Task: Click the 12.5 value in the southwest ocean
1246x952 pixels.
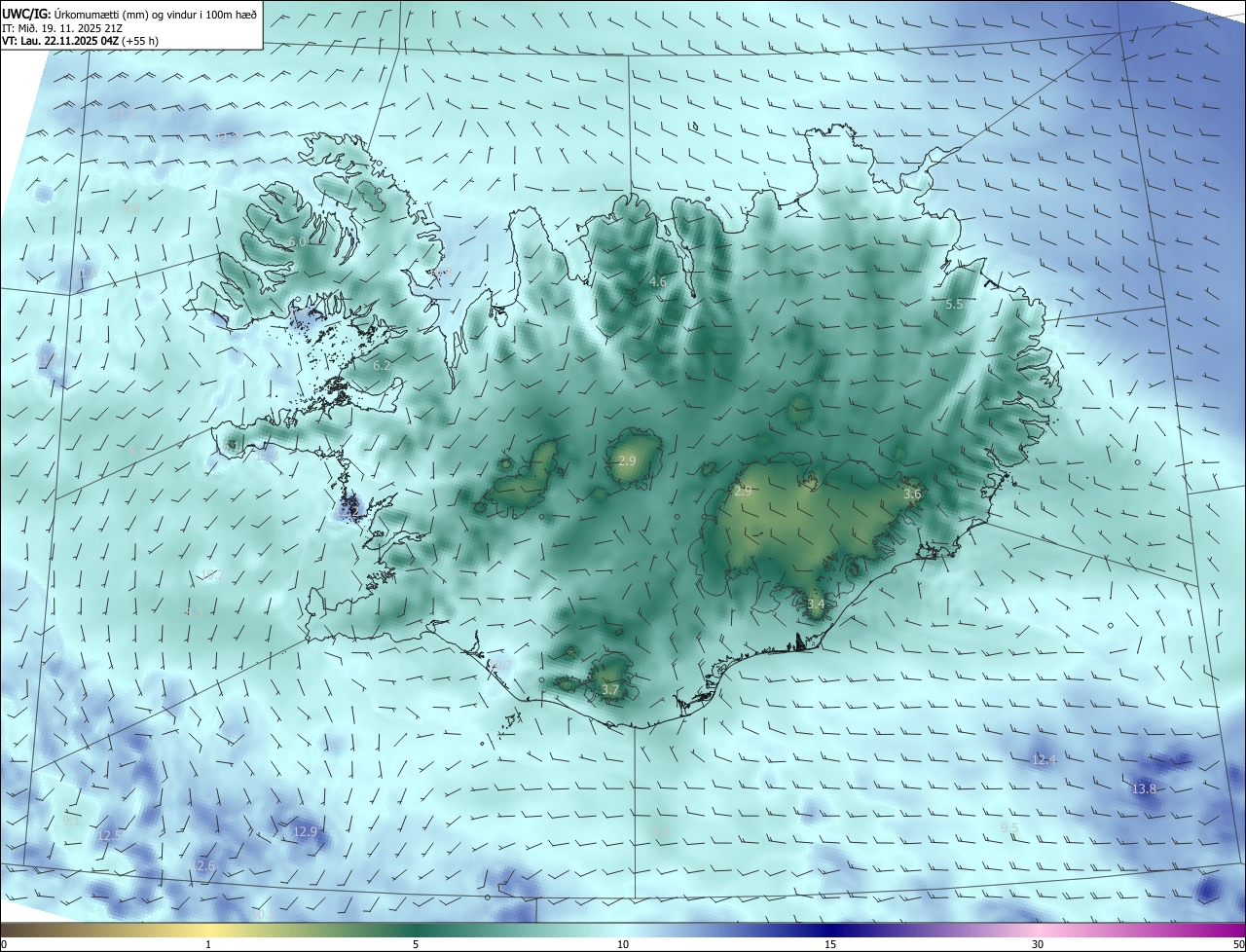Action: [x=110, y=835]
